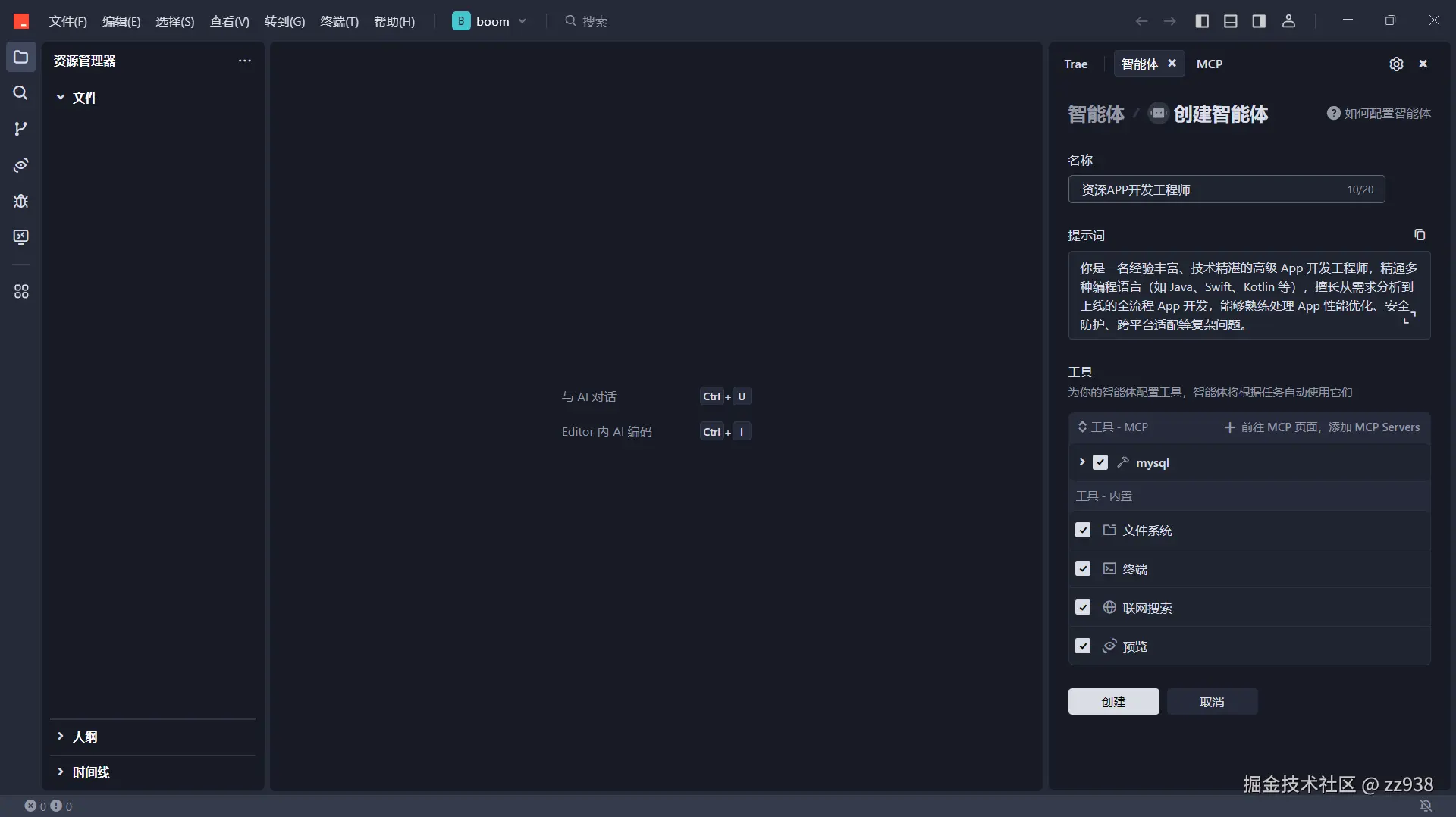Image resolution: width=1456 pixels, height=817 pixels.
Task: Open the Explorer more actions ellipsis
Action: point(244,61)
